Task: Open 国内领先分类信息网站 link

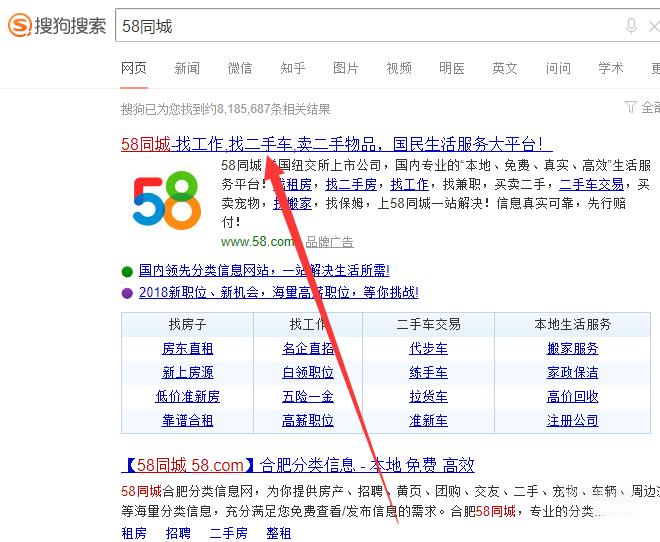Action: tap(264, 271)
